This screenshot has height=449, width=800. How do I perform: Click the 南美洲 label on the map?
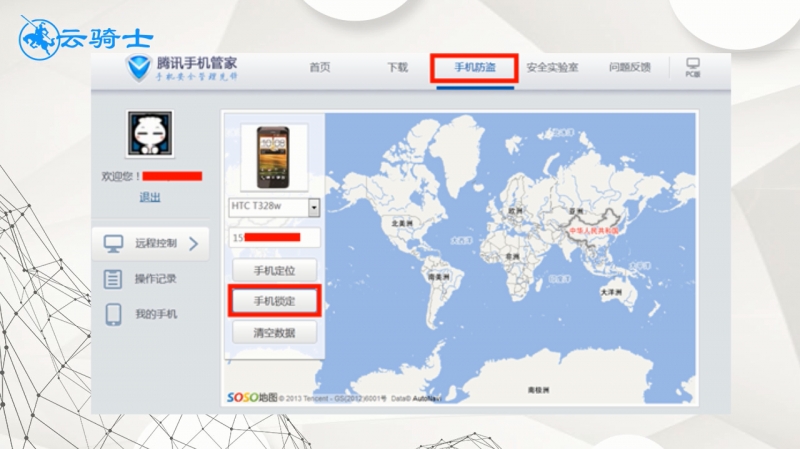point(439,277)
